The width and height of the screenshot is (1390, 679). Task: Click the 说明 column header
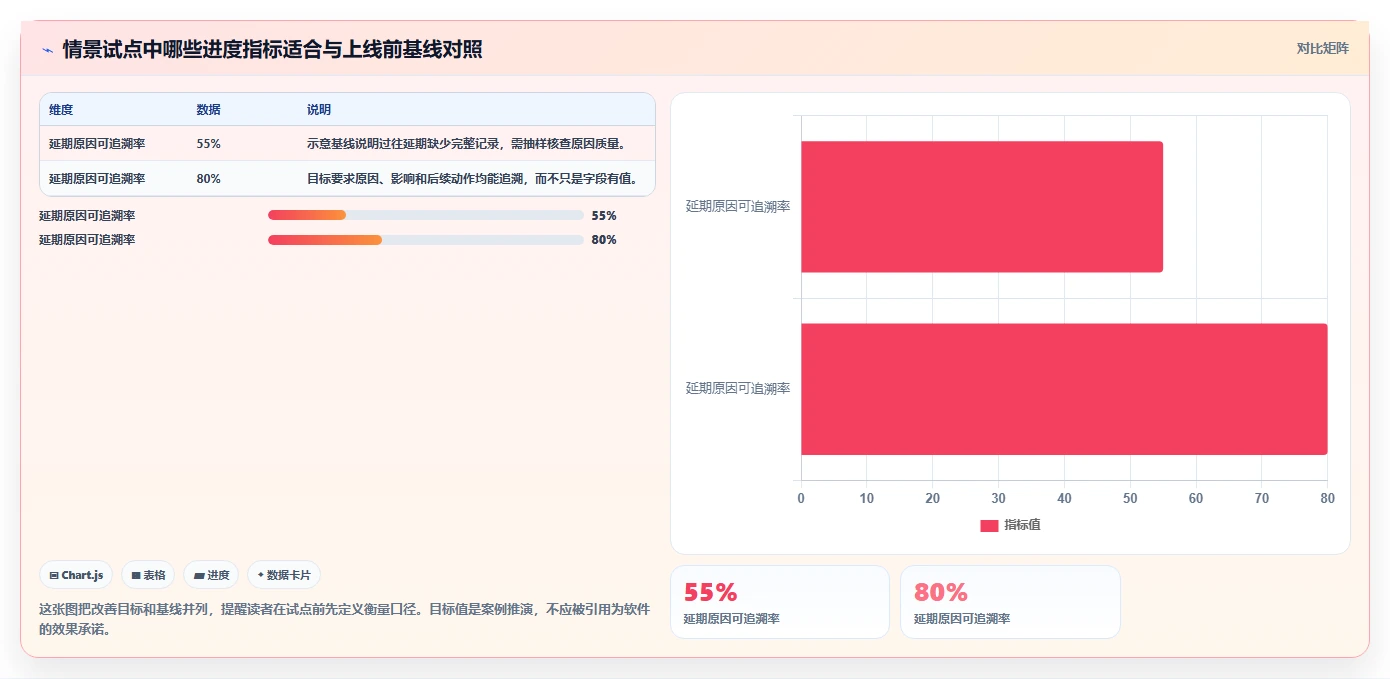(x=319, y=110)
